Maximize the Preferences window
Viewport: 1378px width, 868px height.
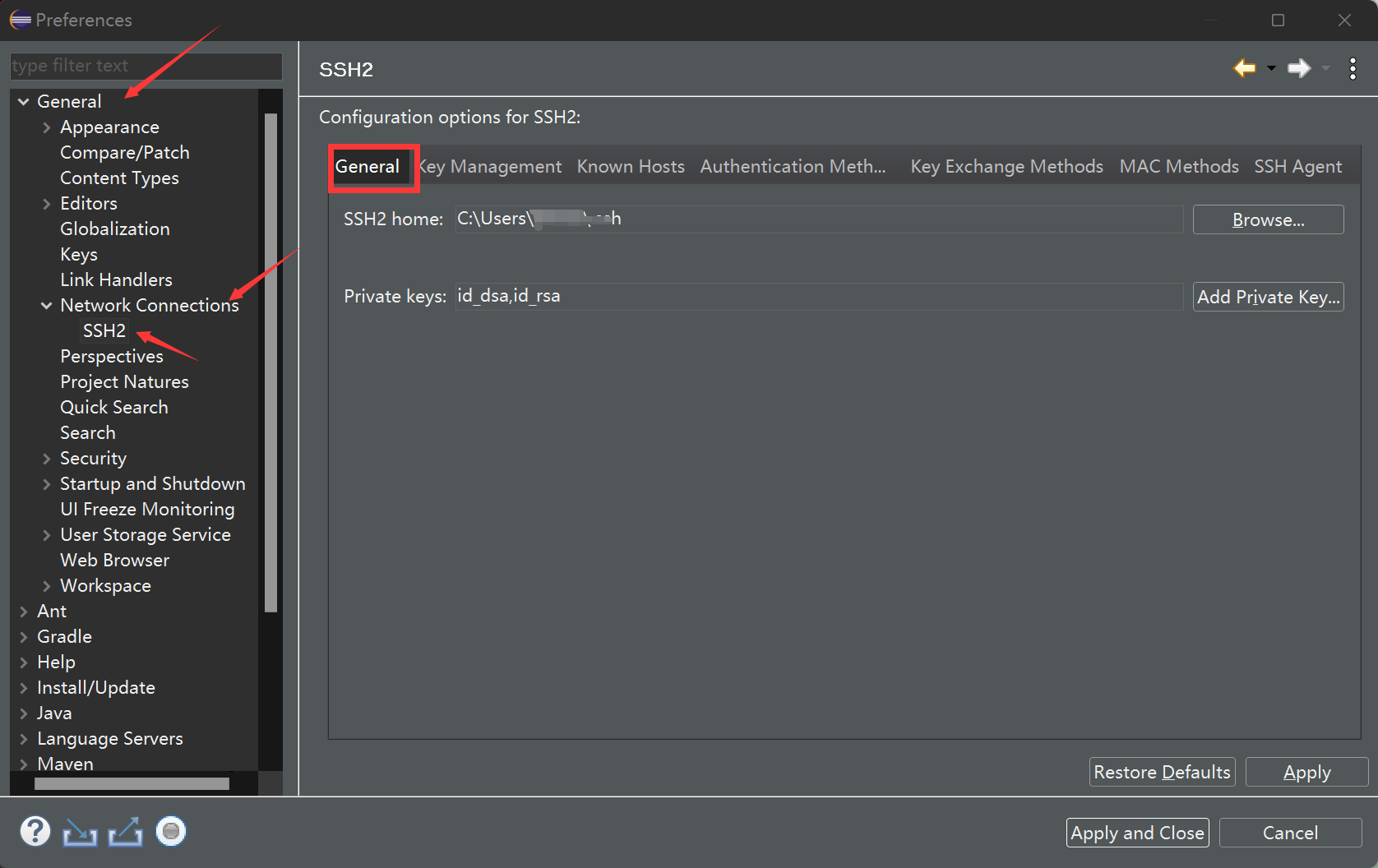click(1278, 20)
